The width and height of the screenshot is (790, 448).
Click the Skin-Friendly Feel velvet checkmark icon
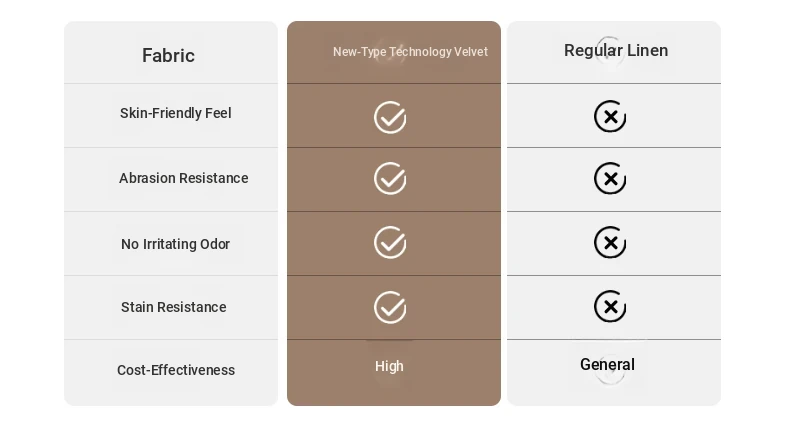coord(390,117)
